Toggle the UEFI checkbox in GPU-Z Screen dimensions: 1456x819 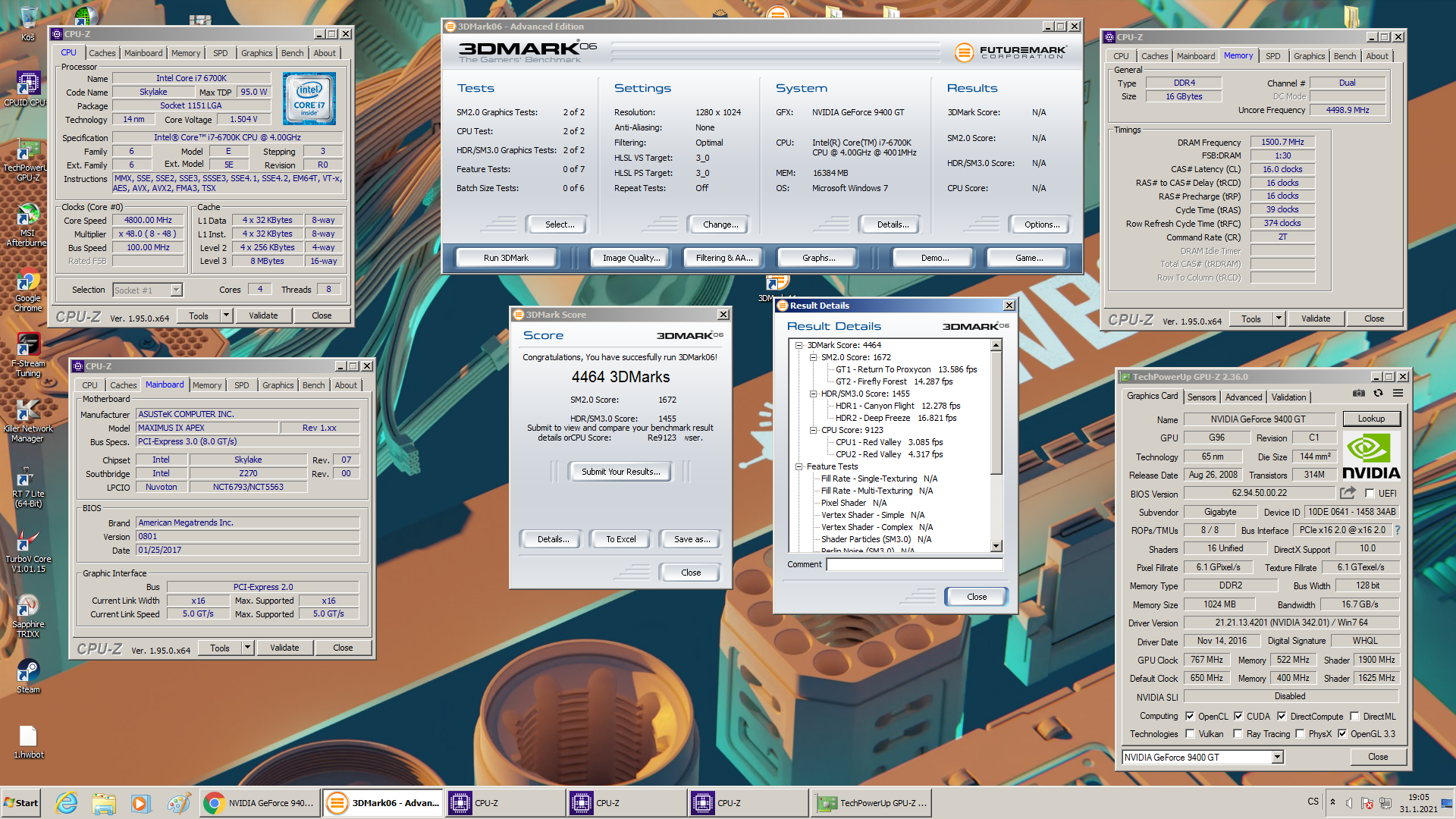click(1370, 493)
